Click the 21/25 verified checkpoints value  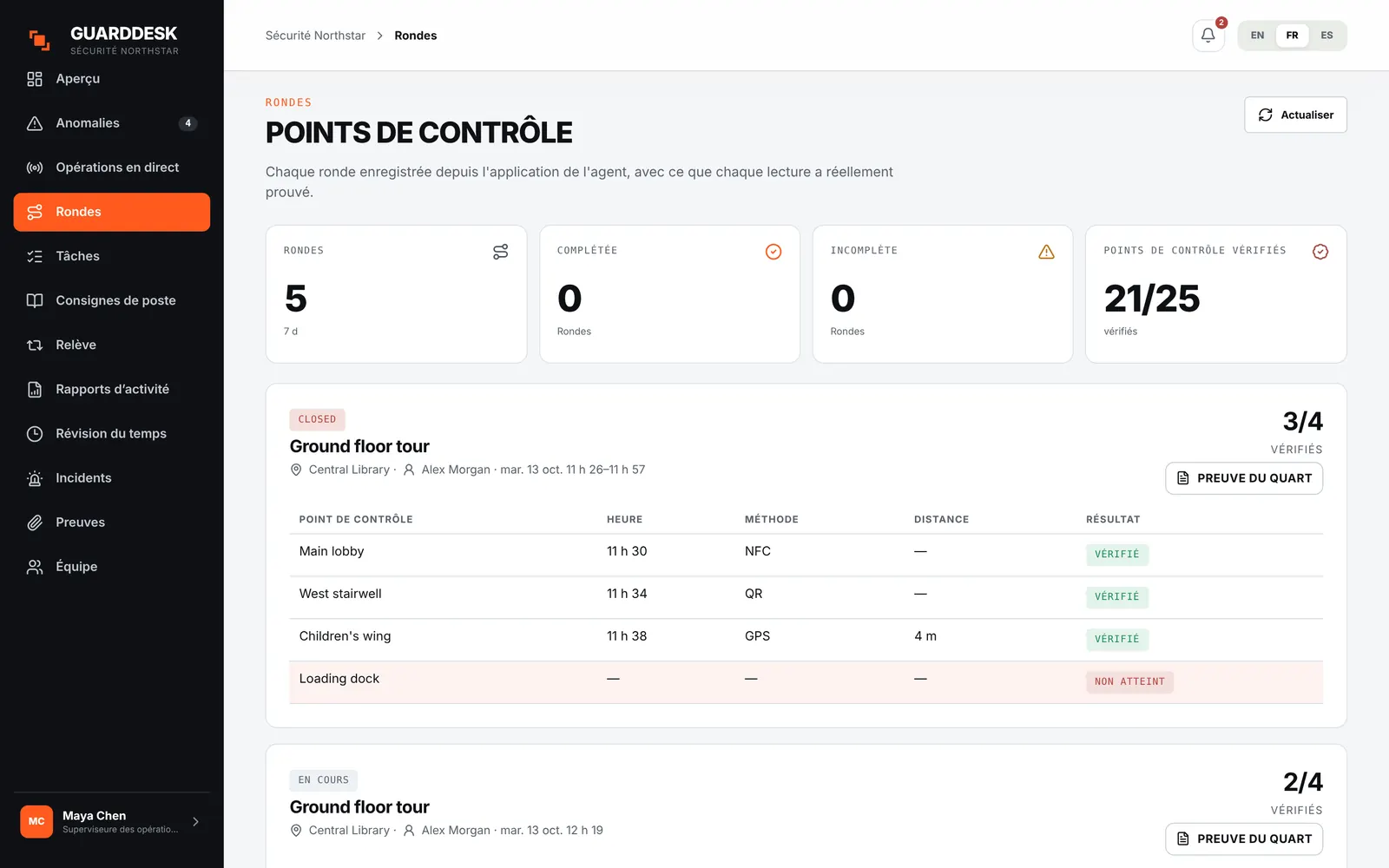(1152, 299)
